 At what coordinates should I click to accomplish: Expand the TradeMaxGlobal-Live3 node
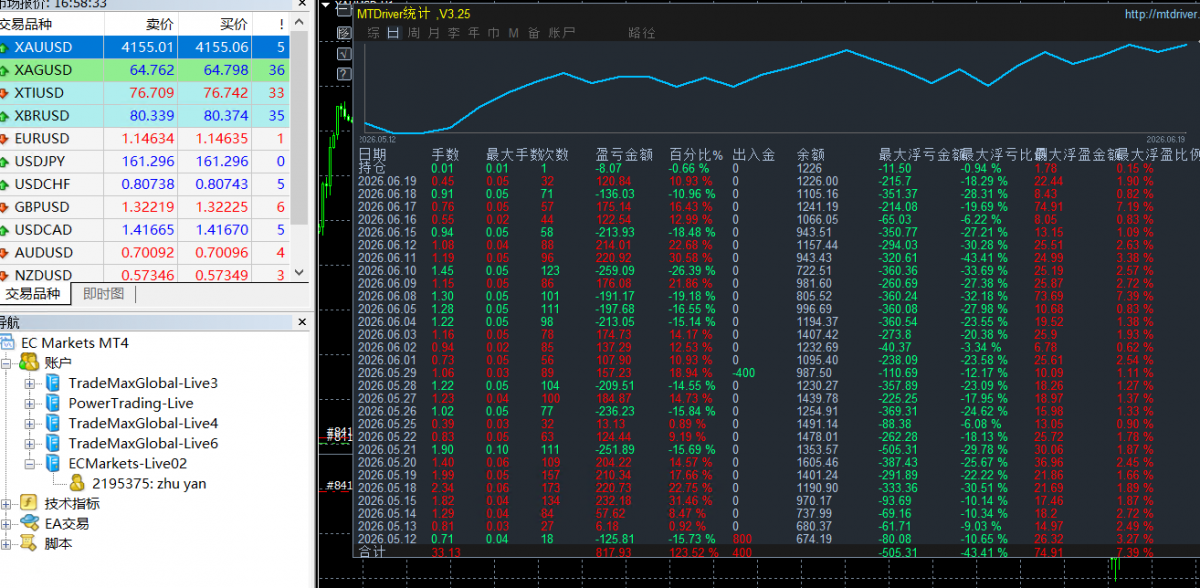(x=30, y=383)
